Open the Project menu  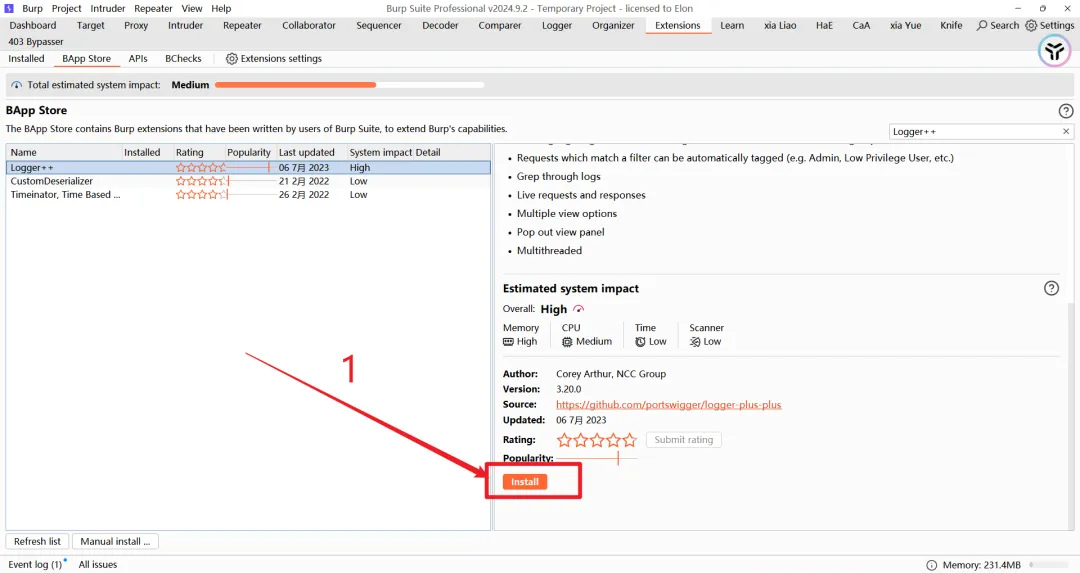66,8
